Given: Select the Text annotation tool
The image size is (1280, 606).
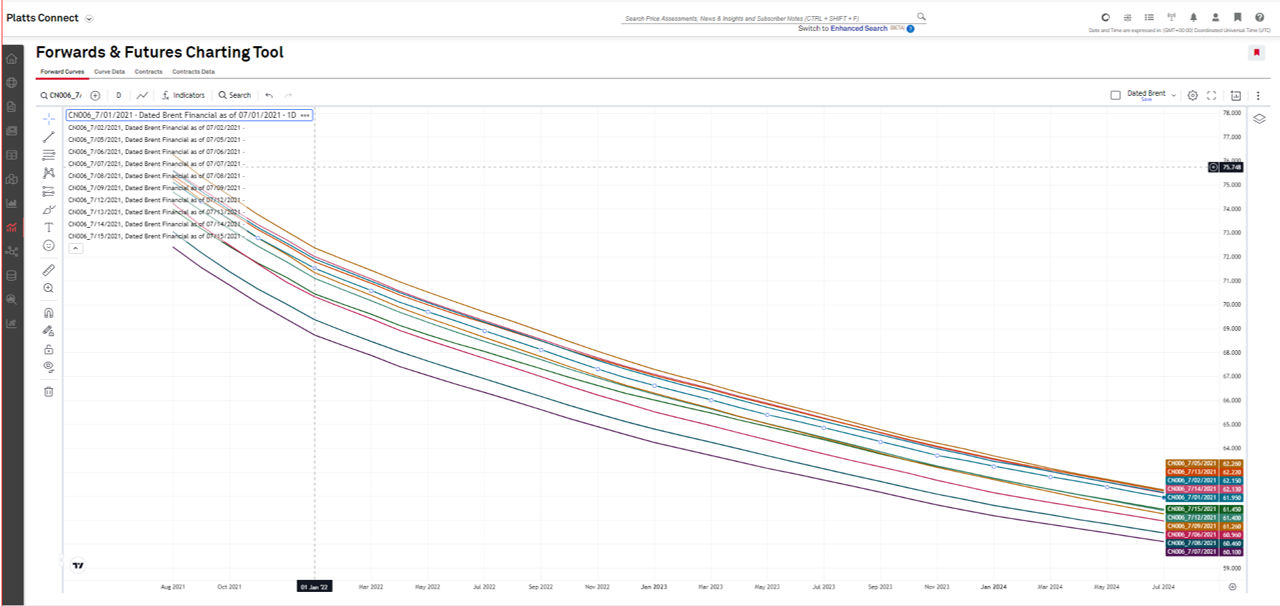Looking at the screenshot, I should [48, 227].
